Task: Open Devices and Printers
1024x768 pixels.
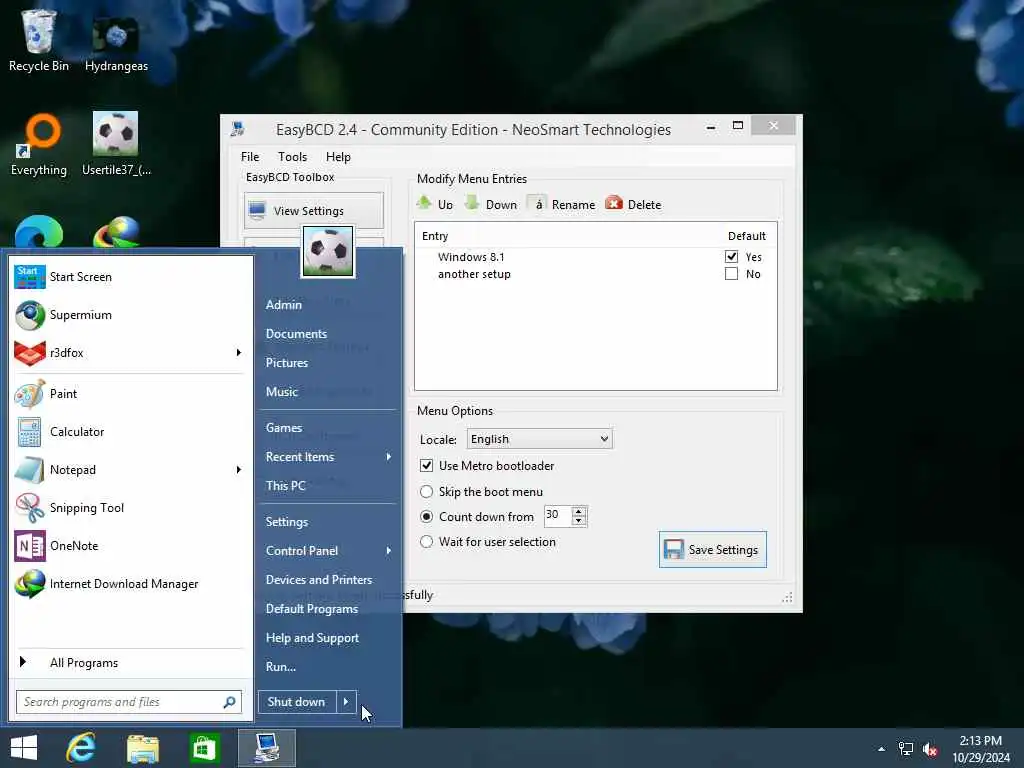Action: pos(319,580)
